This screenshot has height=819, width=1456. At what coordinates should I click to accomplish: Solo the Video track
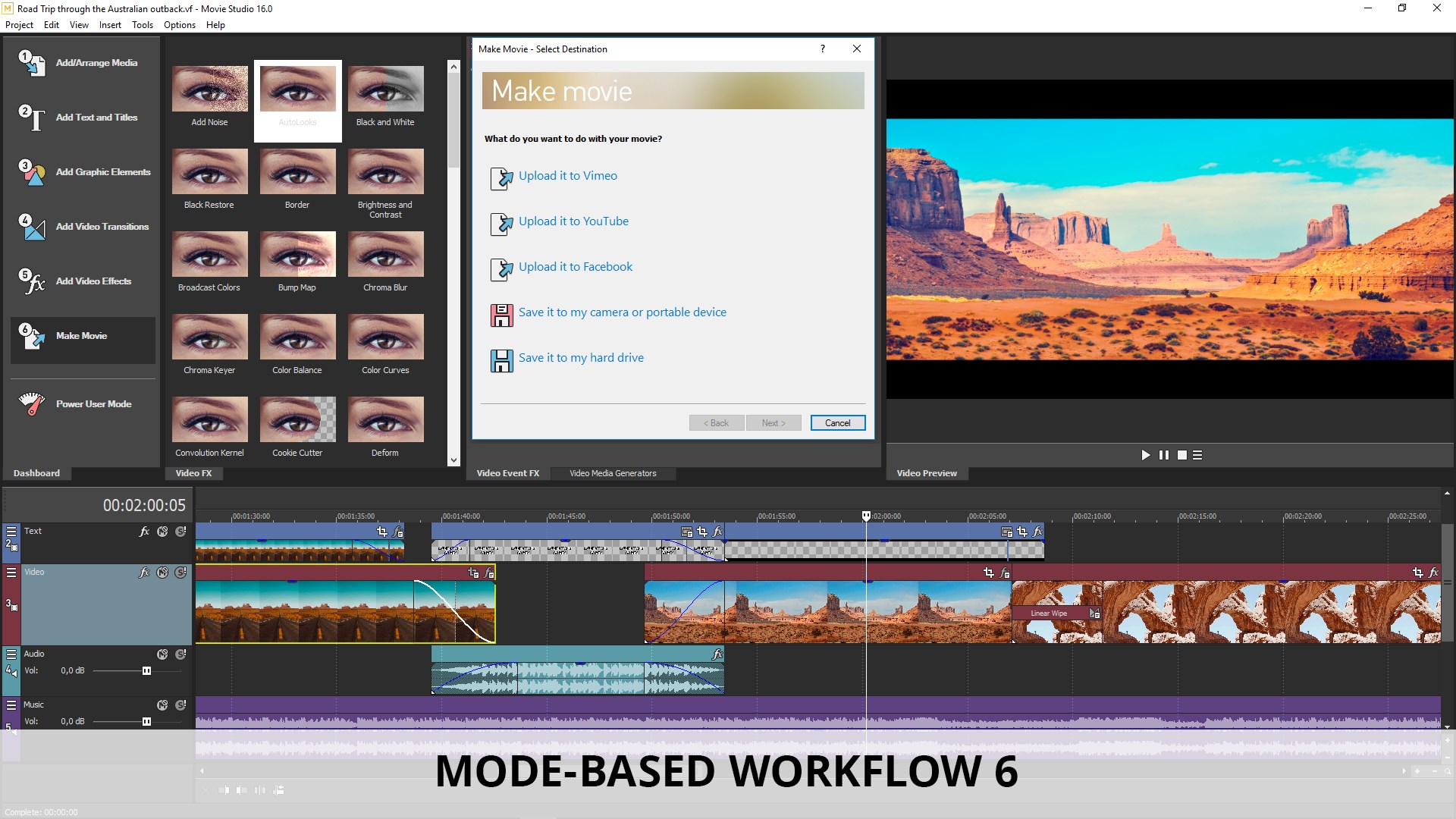[x=180, y=573]
